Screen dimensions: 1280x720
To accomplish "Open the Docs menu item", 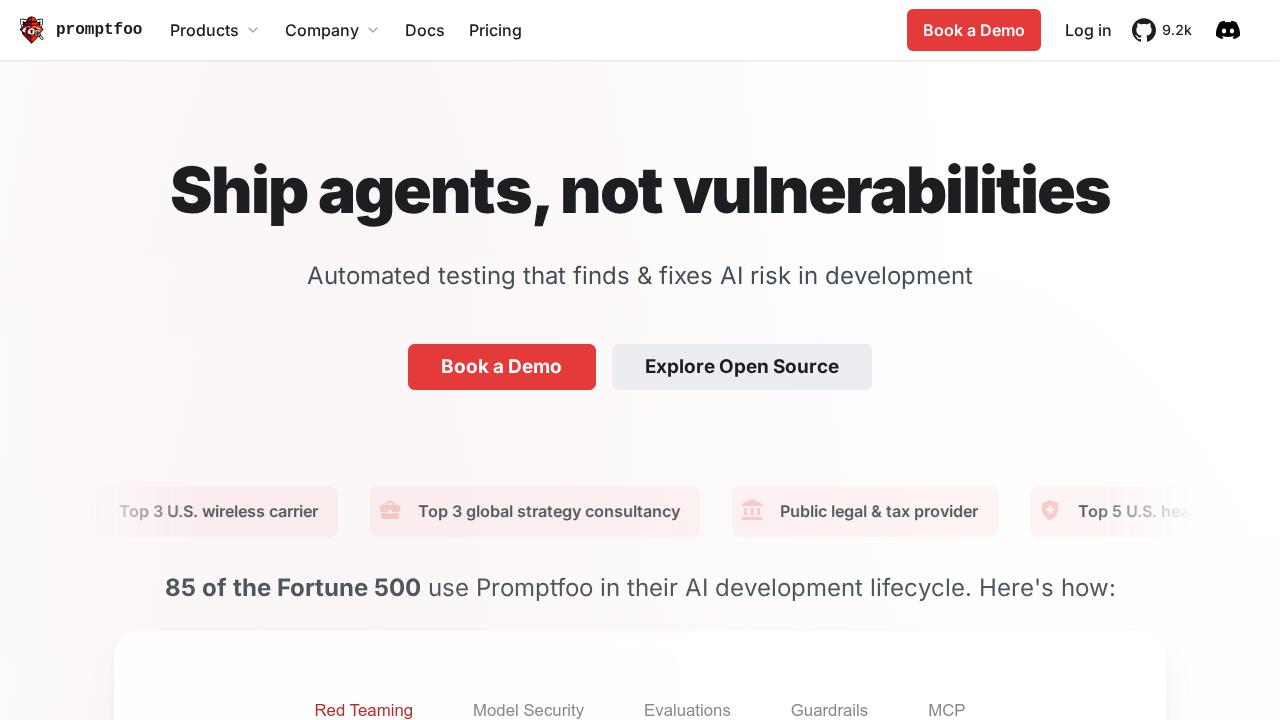I will pyautogui.click(x=424, y=30).
